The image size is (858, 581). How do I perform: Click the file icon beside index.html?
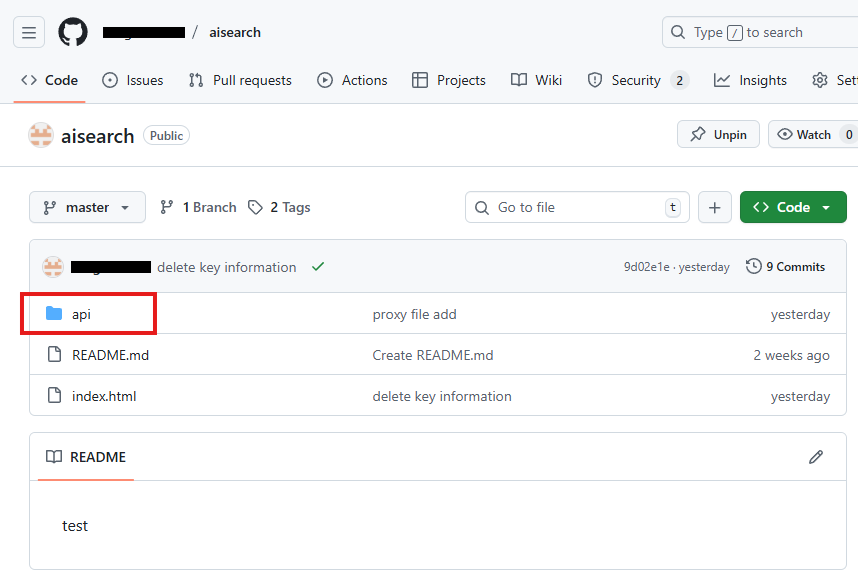pyautogui.click(x=54, y=395)
